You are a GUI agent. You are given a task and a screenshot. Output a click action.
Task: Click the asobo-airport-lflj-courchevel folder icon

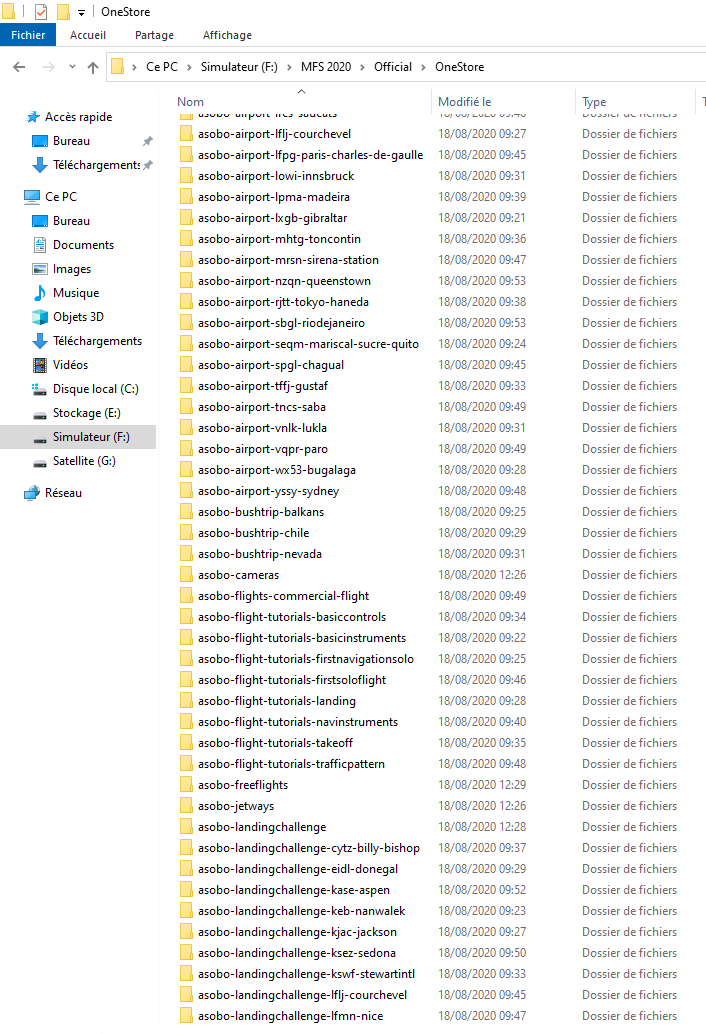tap(187, 134)
